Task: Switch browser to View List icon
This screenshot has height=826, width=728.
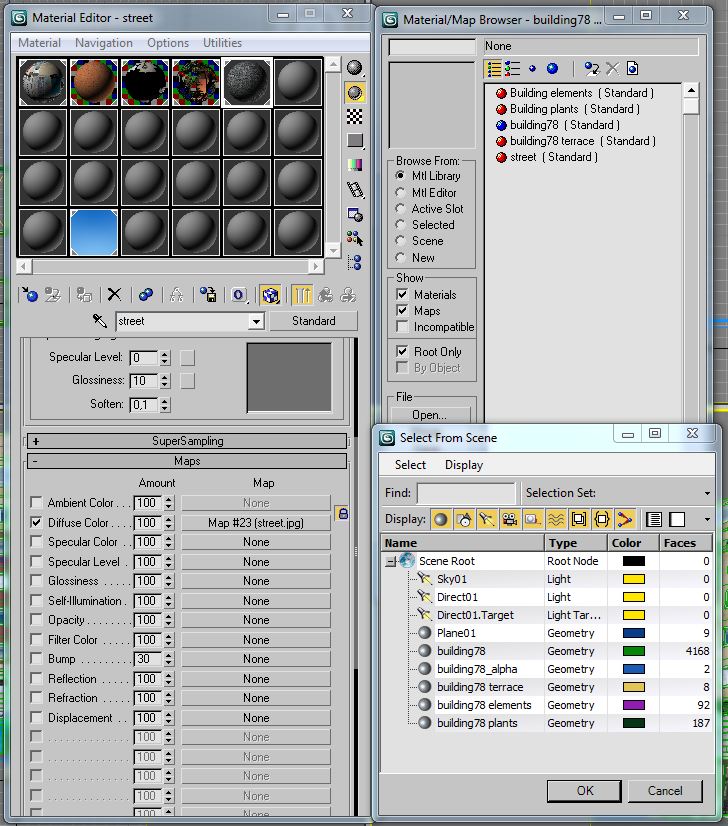Action: 494,68
